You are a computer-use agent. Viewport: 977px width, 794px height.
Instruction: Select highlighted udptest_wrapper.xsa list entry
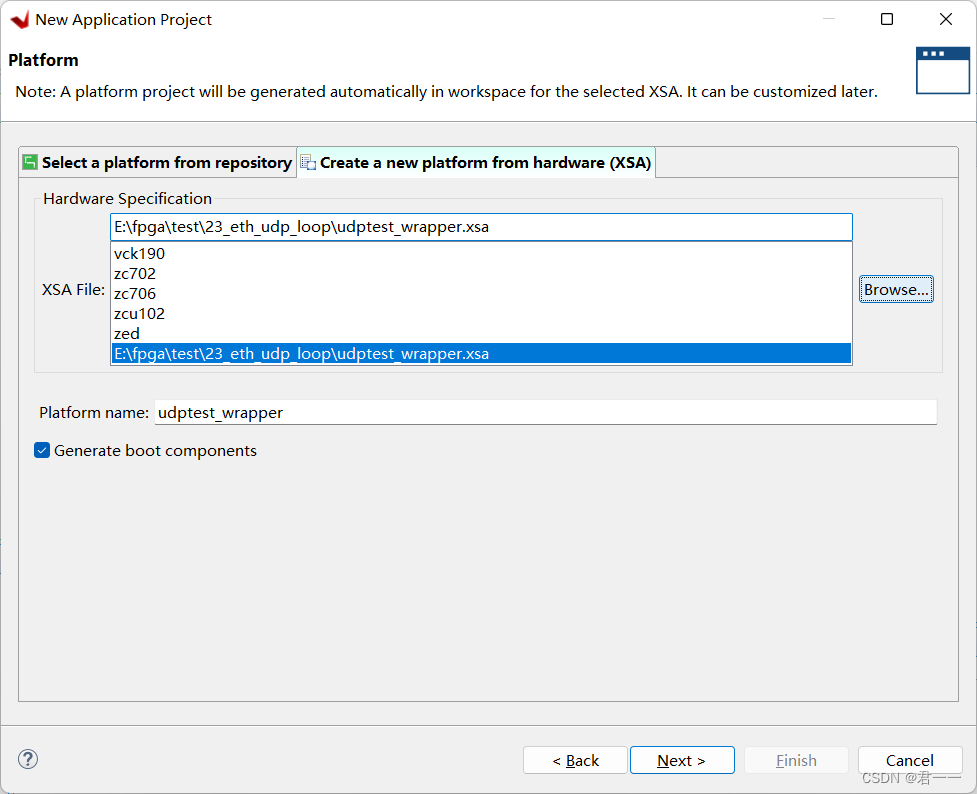pos(481,353)
